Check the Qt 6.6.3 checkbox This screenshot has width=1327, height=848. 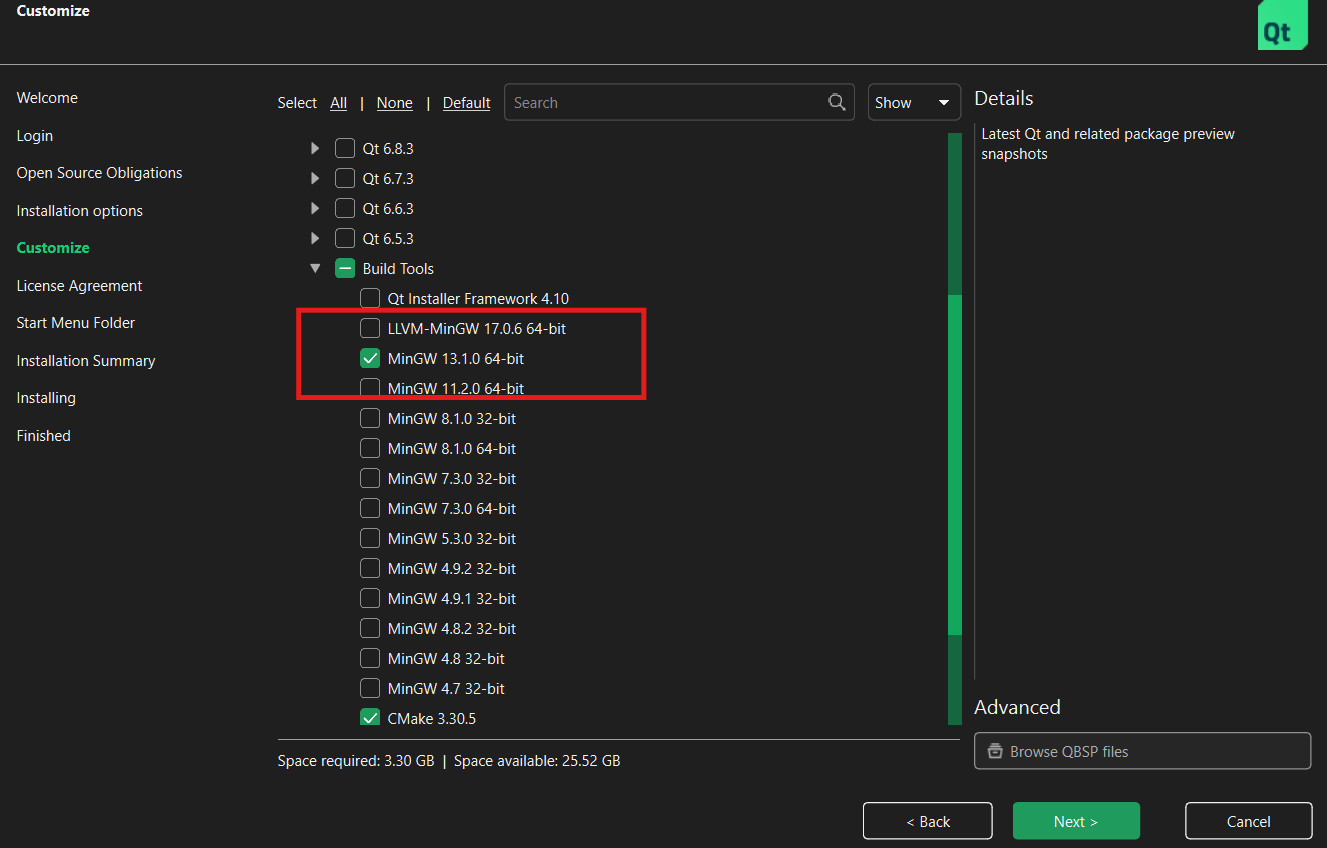pos(345,208)
